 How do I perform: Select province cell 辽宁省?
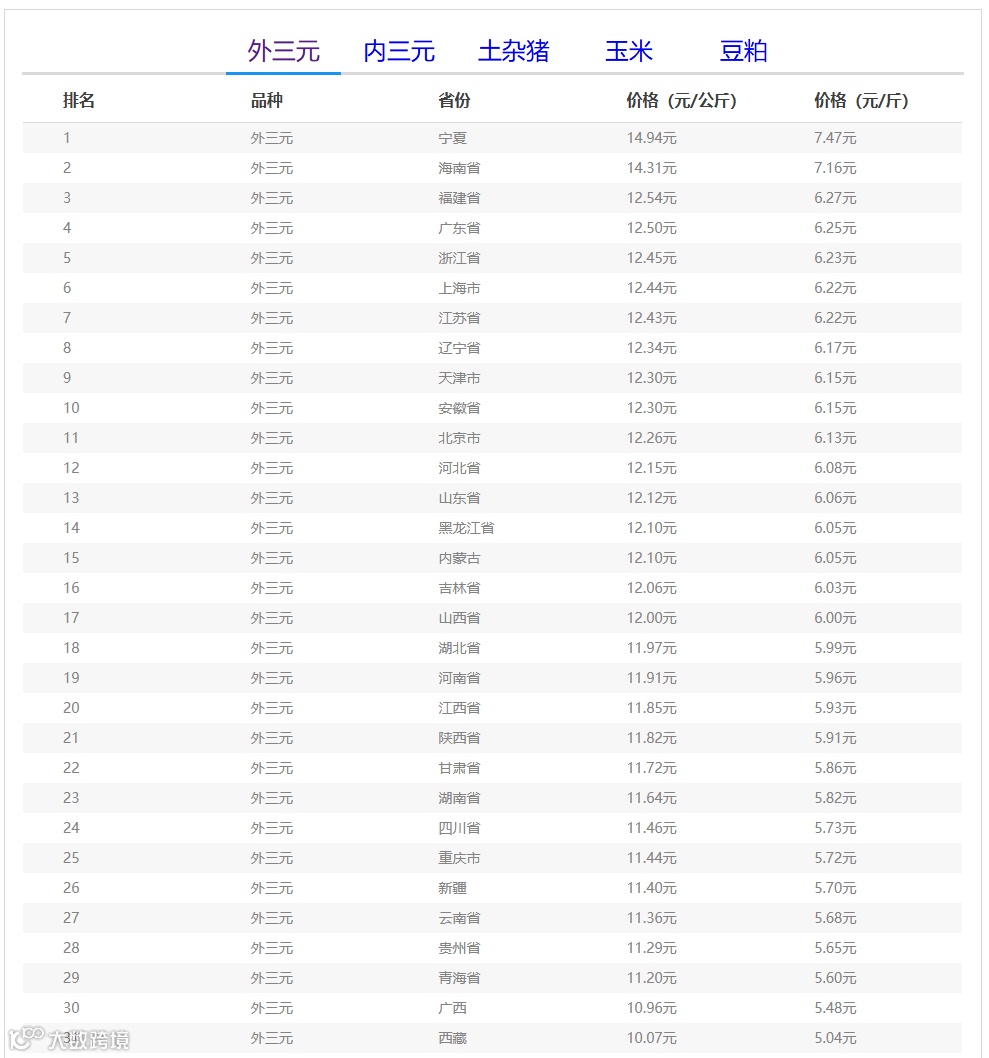pos(459,348)
